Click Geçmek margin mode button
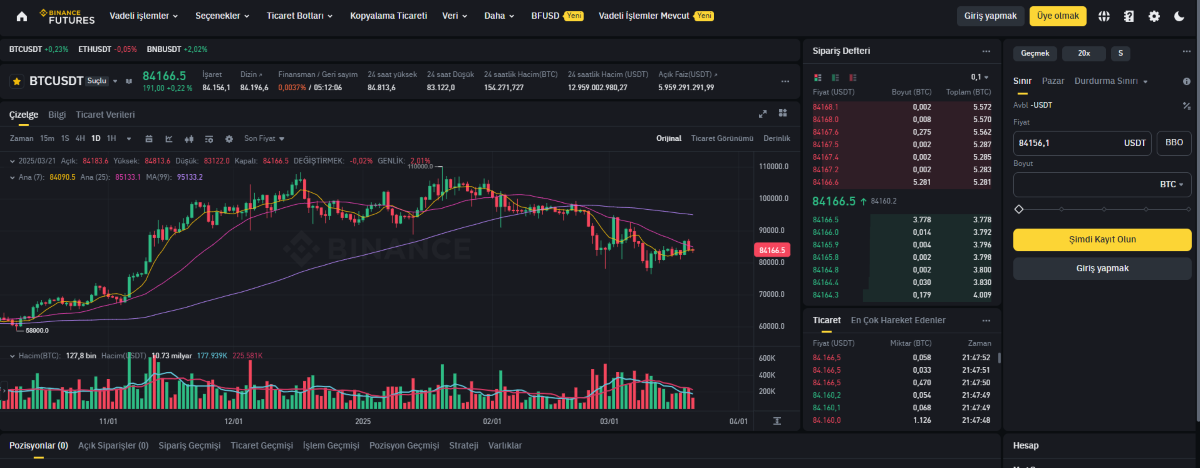The height and width of the screenshot is (468, 1200). [1034, 53]
